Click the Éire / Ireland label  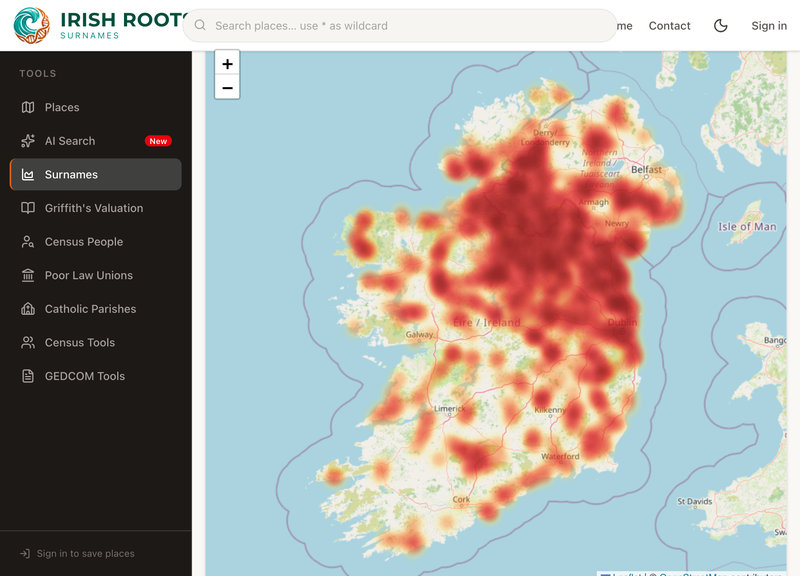tap(487, 322)
